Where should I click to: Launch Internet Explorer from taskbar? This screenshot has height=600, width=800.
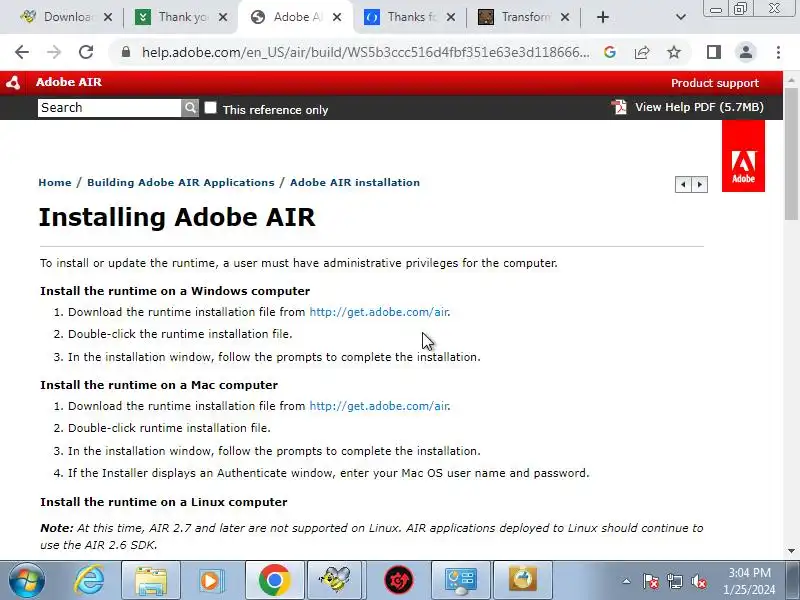[89, 580]
